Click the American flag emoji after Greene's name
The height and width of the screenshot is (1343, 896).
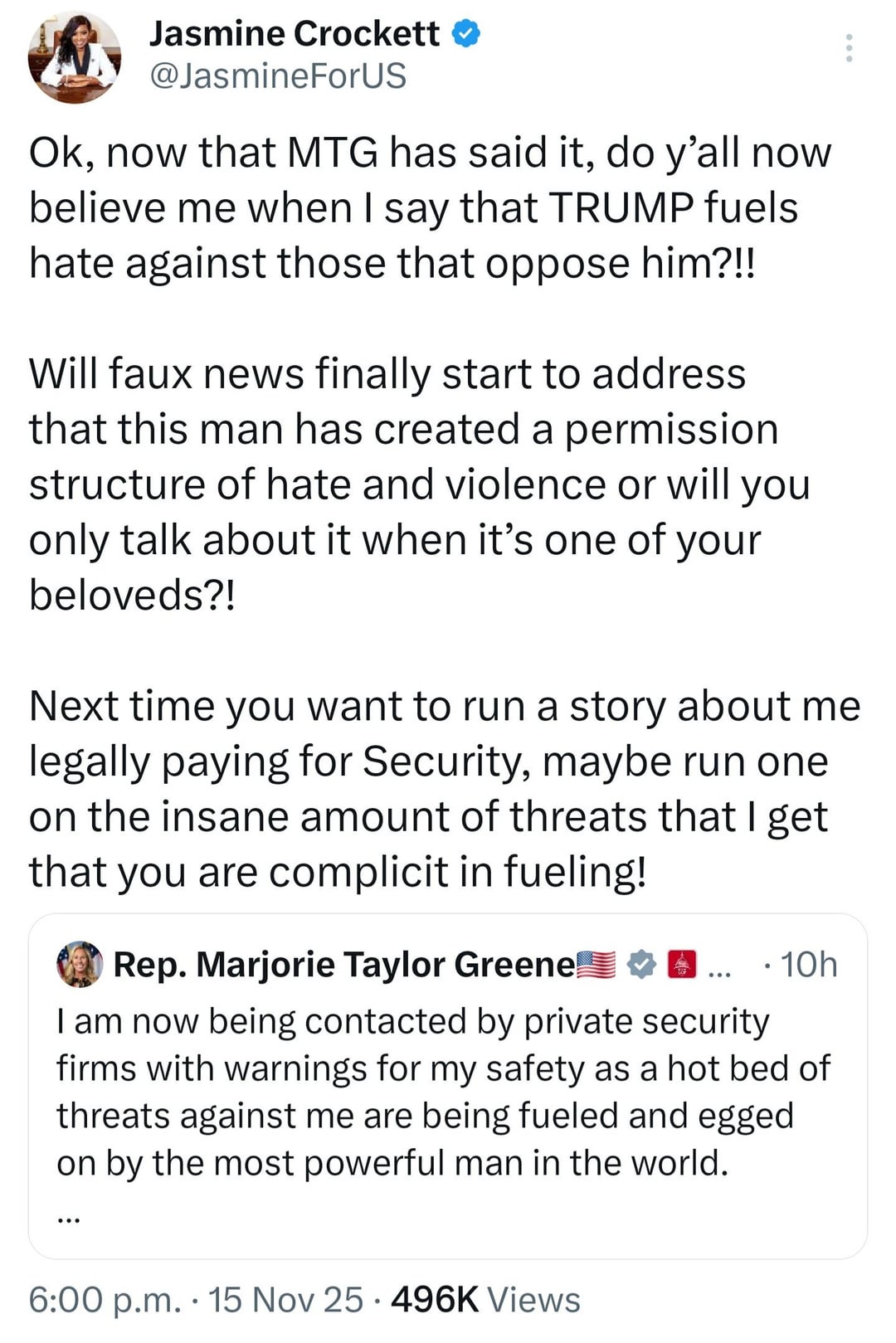pyautogui.click(x=596, y=965)
